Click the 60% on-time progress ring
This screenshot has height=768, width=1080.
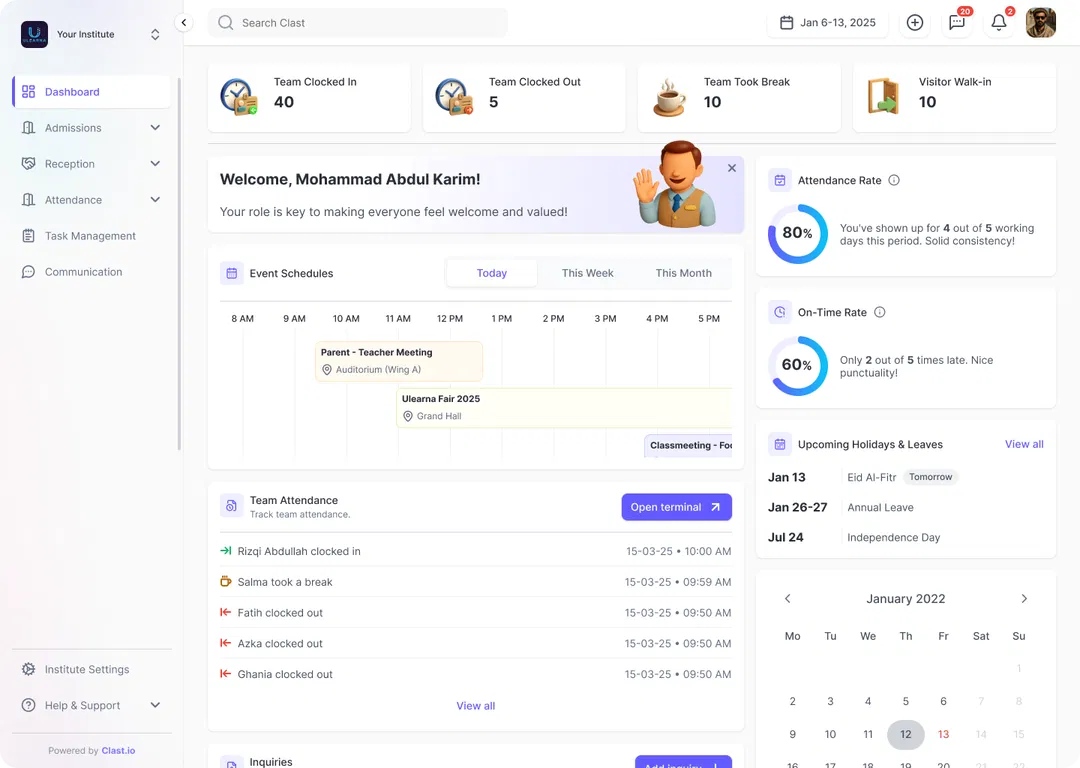tap(798, 366)
